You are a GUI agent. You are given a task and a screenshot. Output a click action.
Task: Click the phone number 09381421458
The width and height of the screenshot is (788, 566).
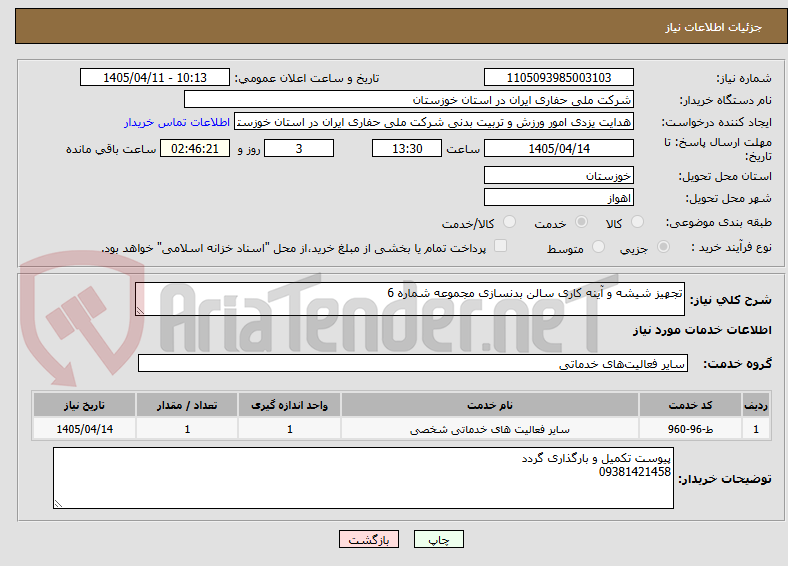click(x=635, y=472)
